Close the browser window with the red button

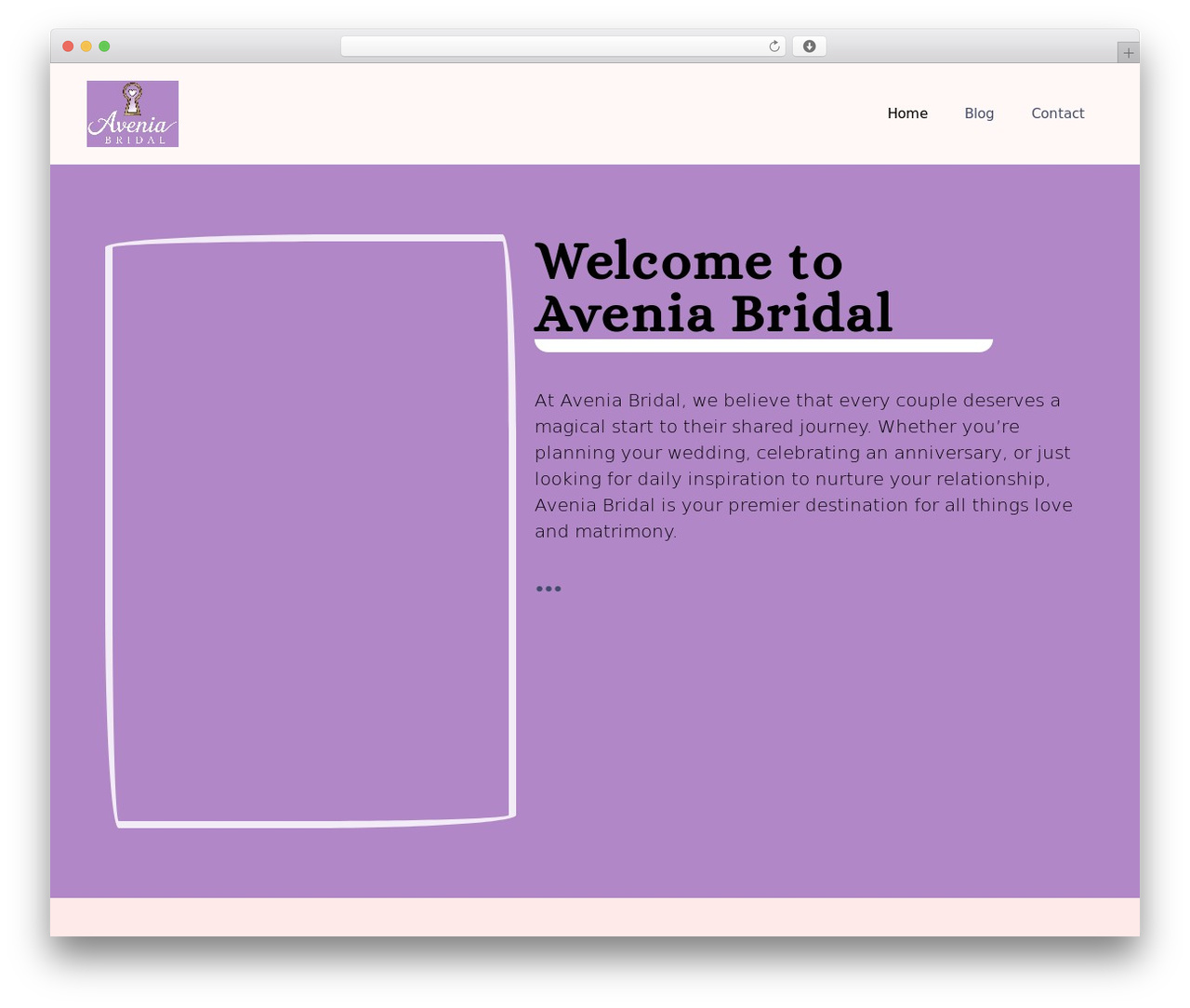coord(68,46)
